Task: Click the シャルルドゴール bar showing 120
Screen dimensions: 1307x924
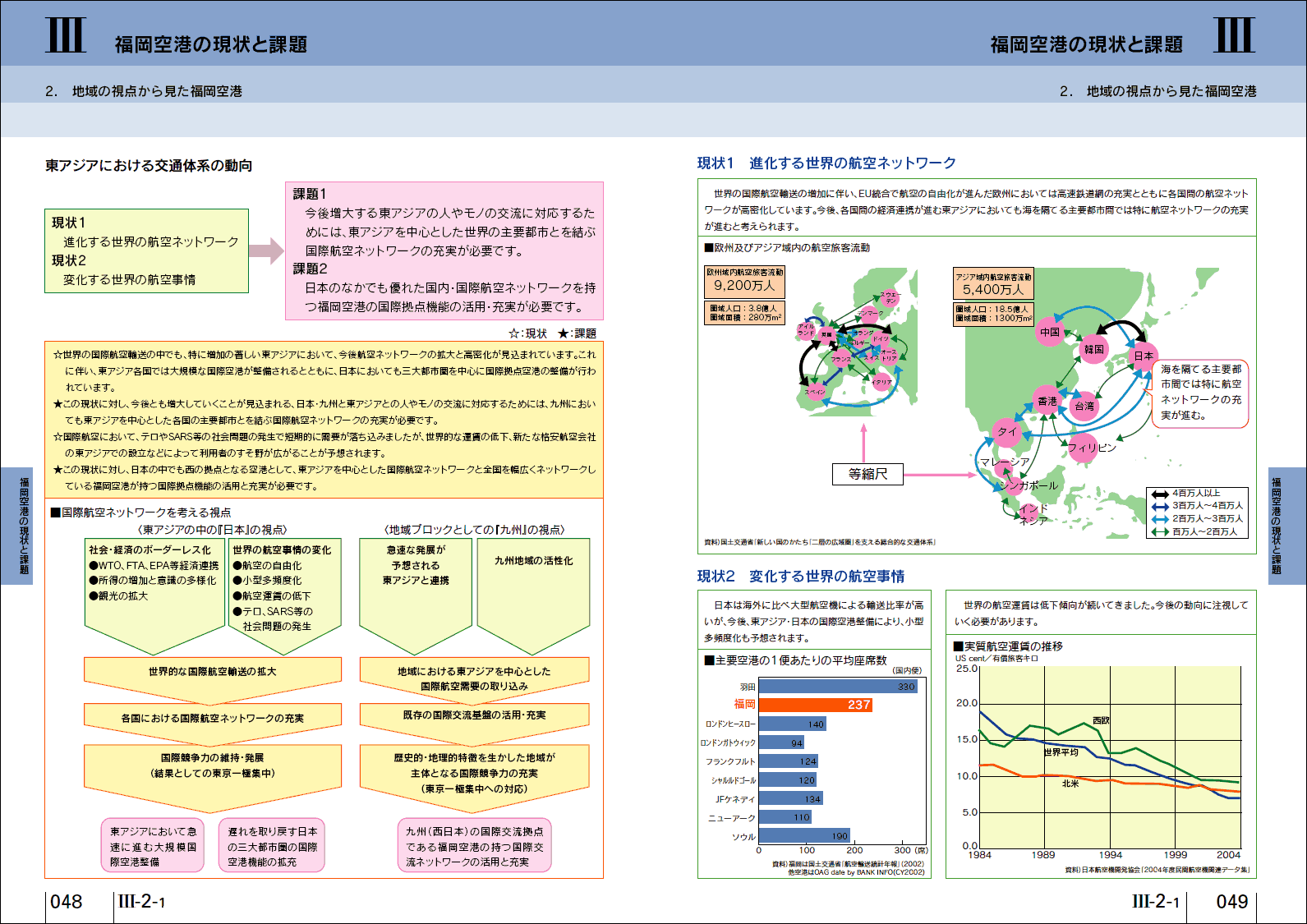Action: [788, 780]
